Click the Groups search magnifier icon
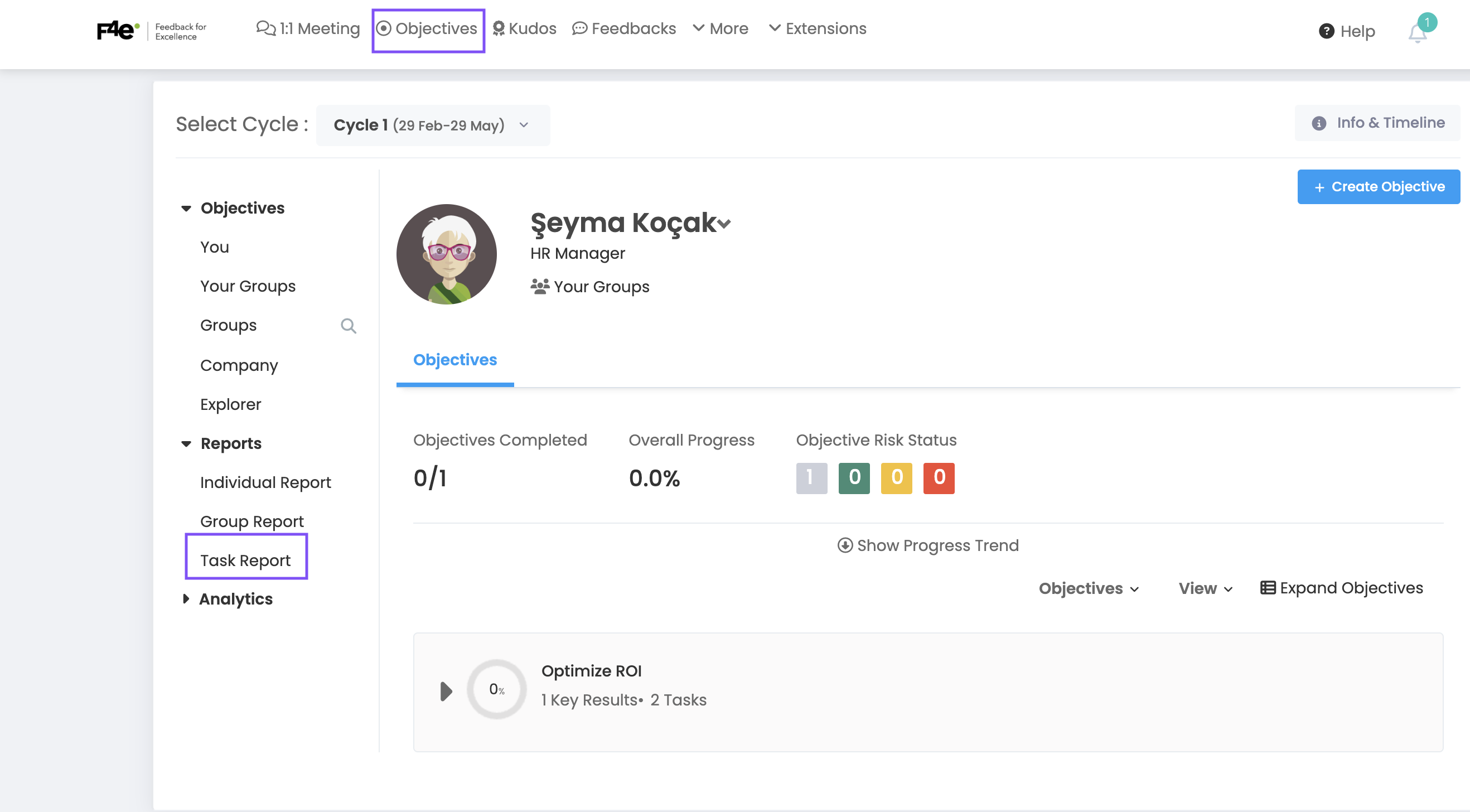 click(348, 326)
